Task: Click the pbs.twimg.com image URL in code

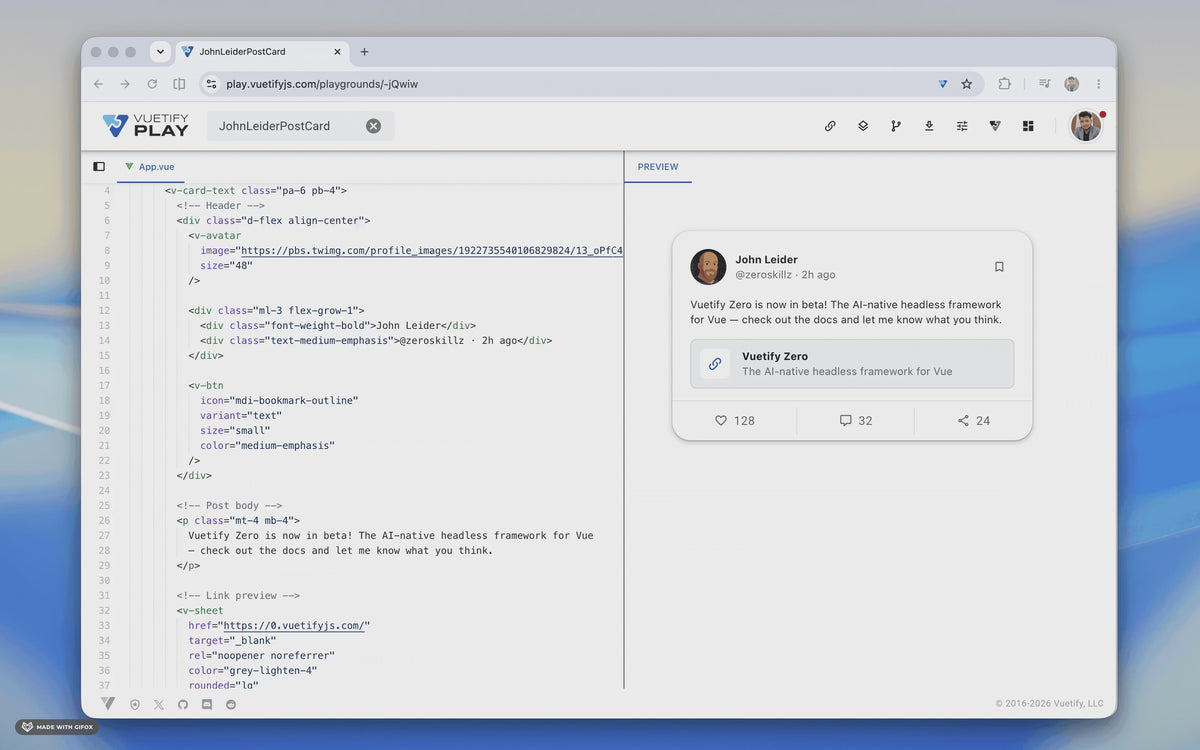Action: (x=430, y=251)
